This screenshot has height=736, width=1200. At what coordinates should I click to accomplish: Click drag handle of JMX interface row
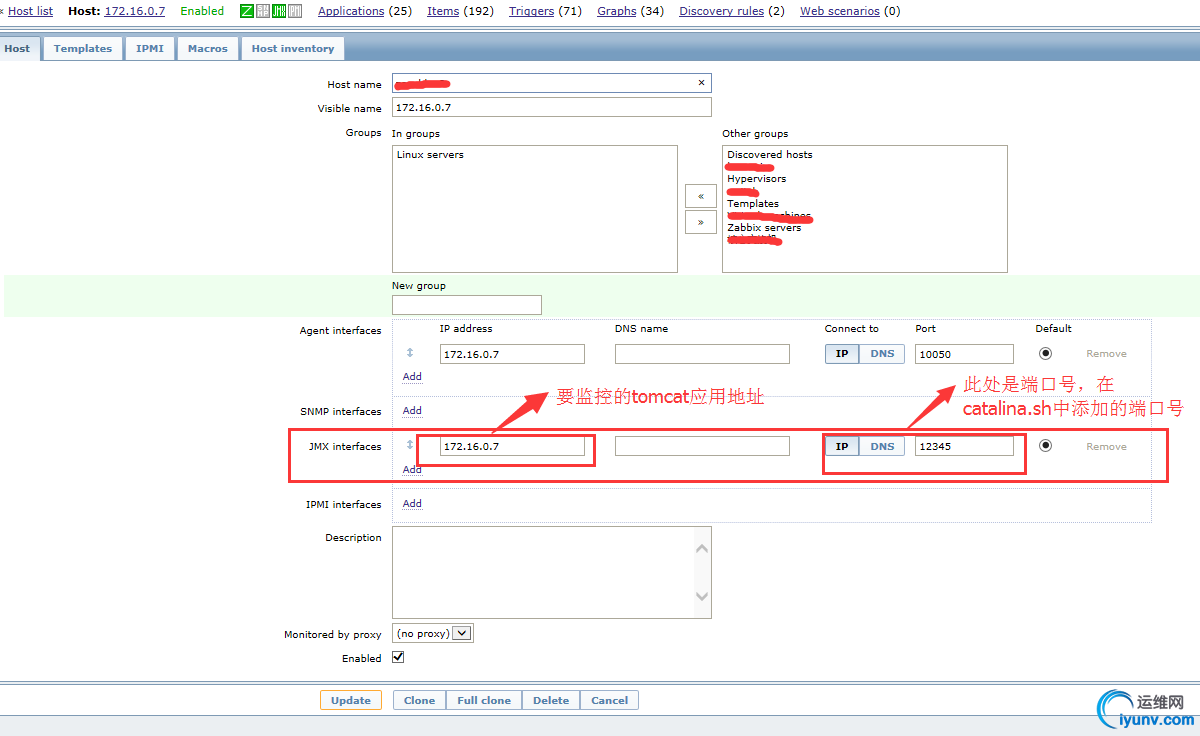pyautogui.click(x=409, y=445)
